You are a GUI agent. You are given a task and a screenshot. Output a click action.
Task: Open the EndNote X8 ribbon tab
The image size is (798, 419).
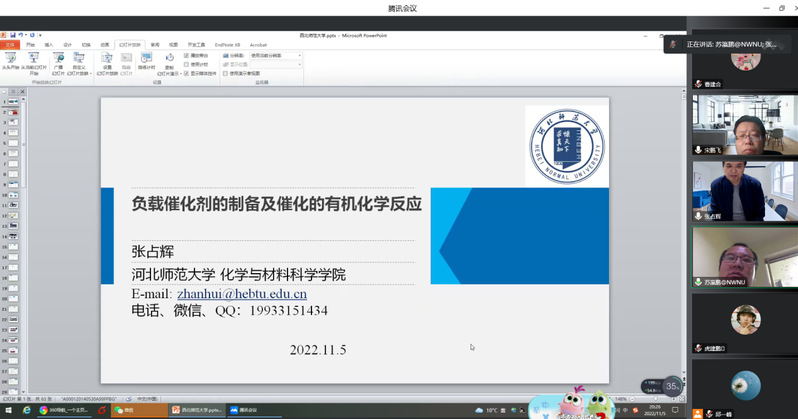(x=230, y=45)
